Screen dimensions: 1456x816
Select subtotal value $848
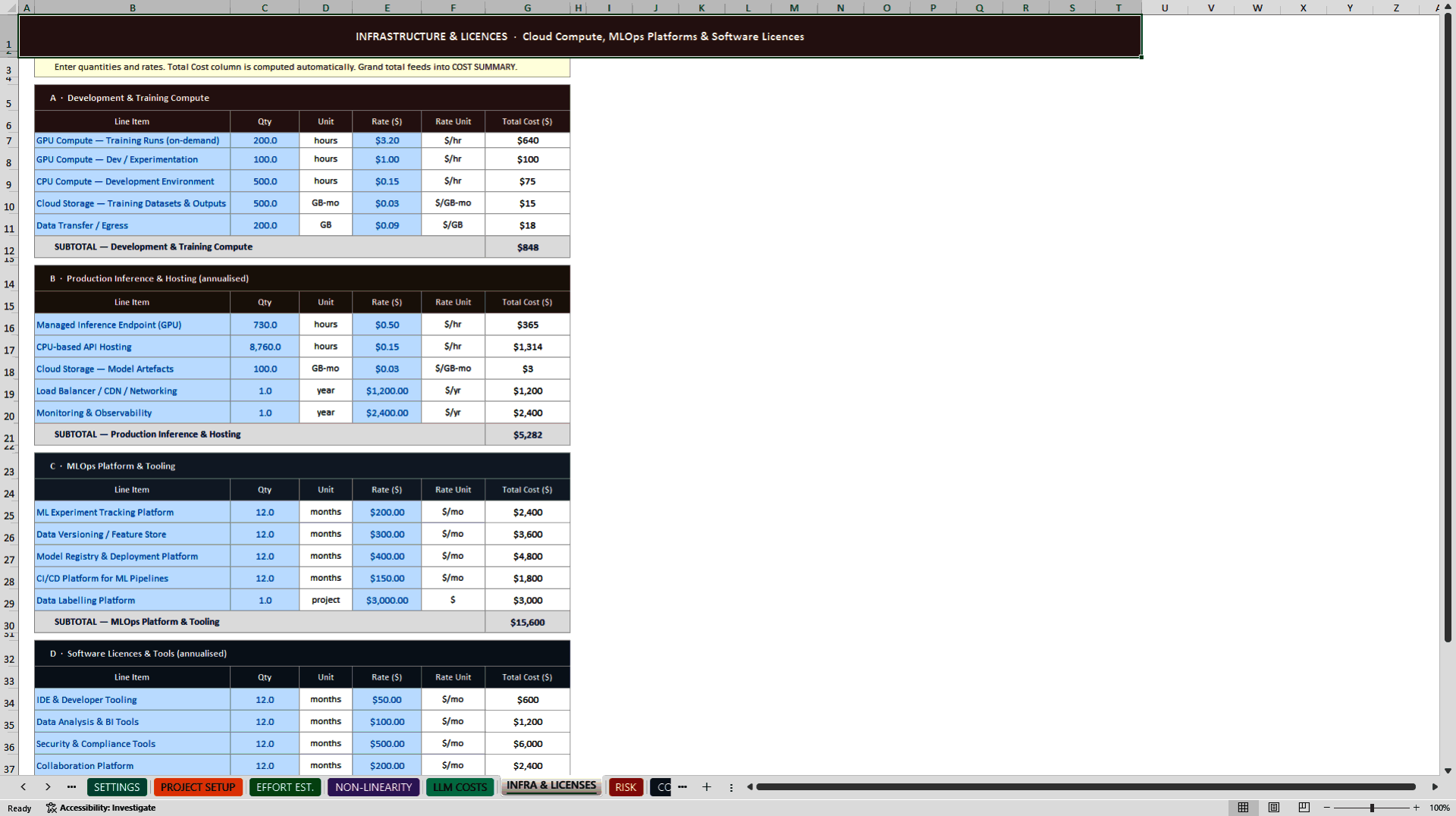[x=527, y=247]
